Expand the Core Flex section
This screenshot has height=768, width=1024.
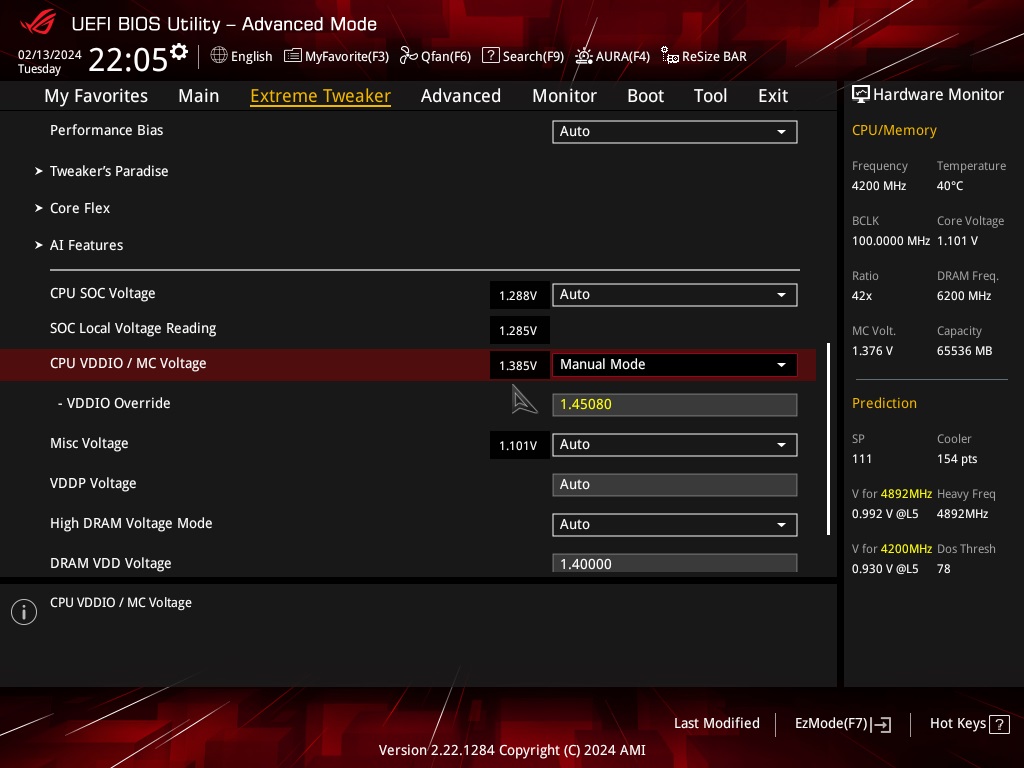pyautogui.click(x=80, y=208)
